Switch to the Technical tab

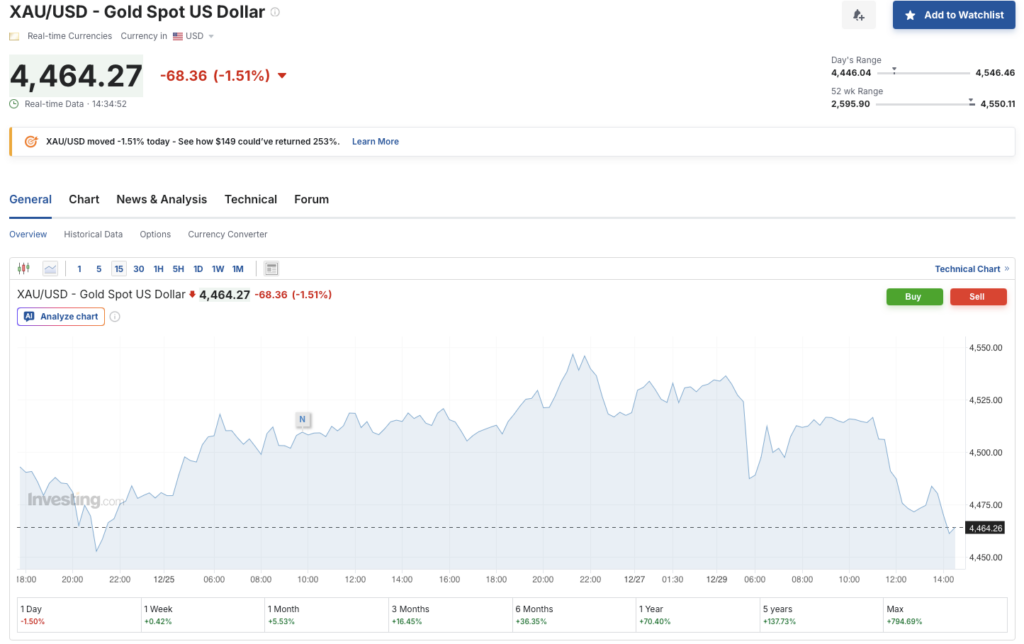pyautogui.click(x=250, y=199)
